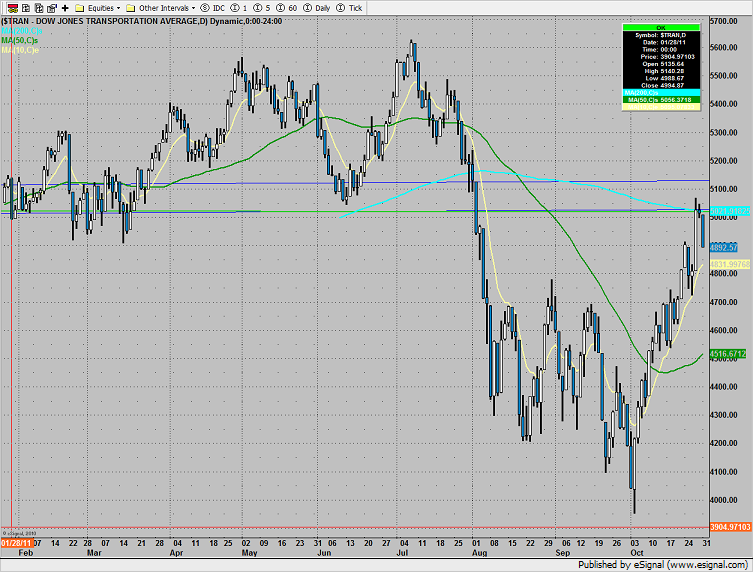Select the IDC symbol label

click(219, 8)
